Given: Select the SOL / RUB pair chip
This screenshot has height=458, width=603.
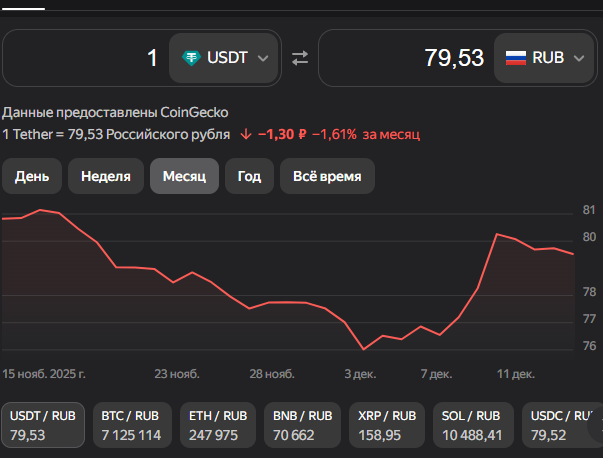Looking at the screenshot, I should [474, 425].
